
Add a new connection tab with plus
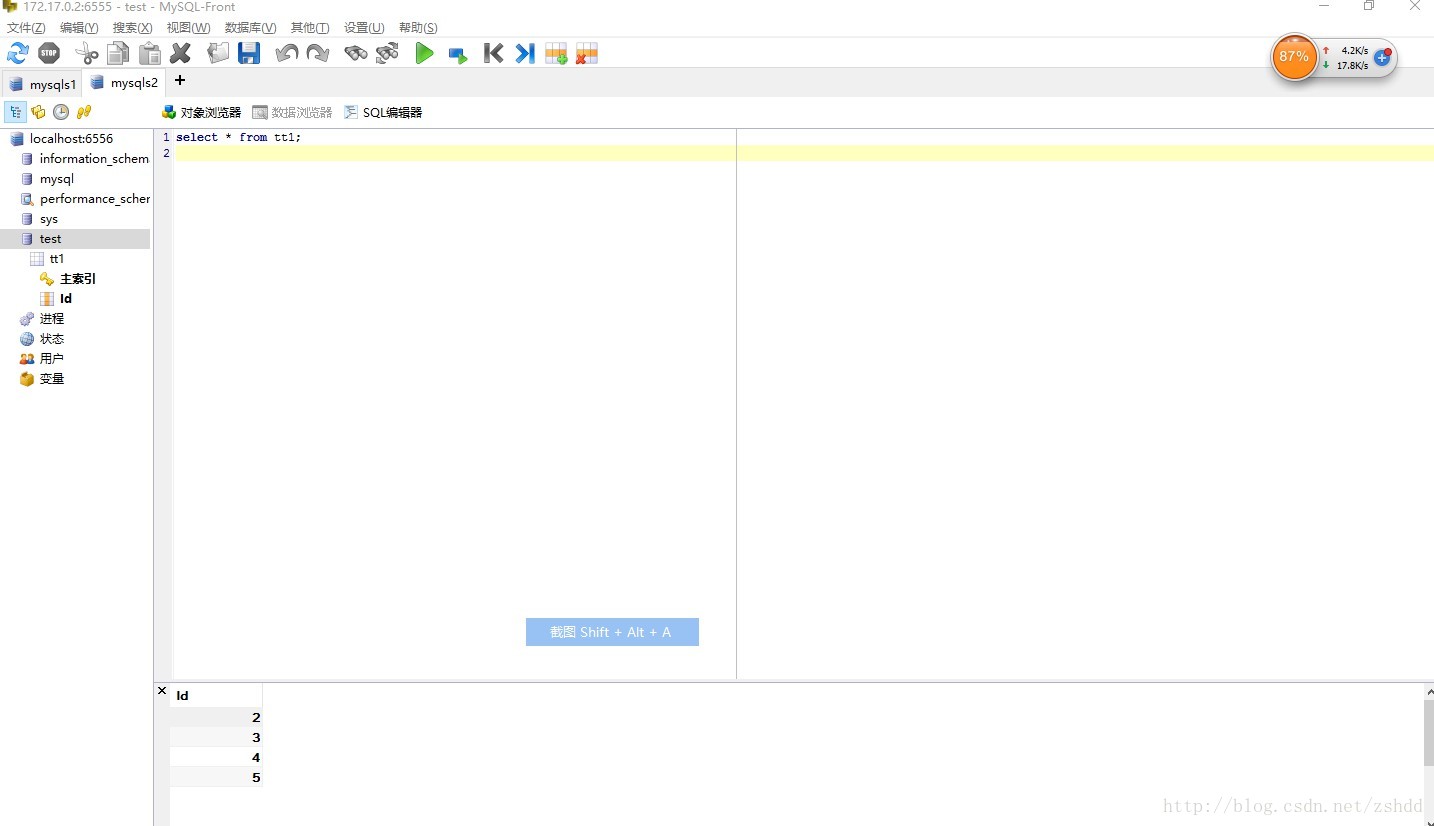(x=180, y=80)
